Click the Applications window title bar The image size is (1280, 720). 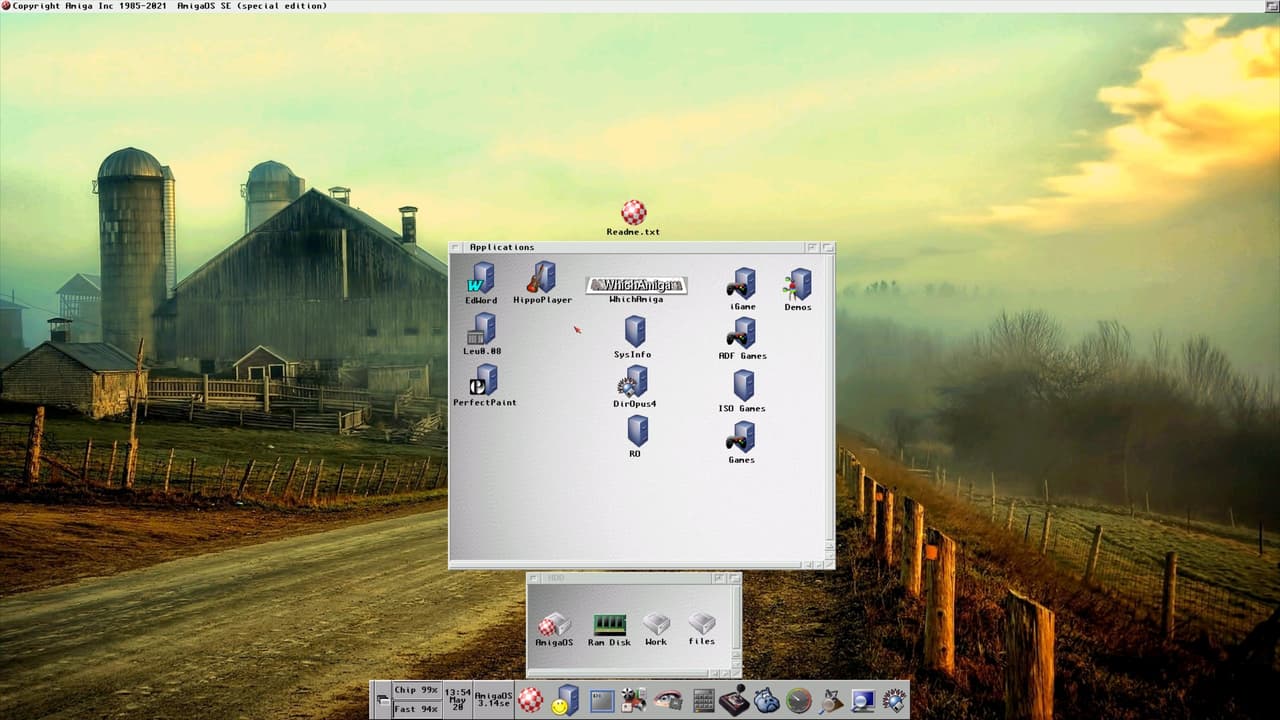point(634,247)
